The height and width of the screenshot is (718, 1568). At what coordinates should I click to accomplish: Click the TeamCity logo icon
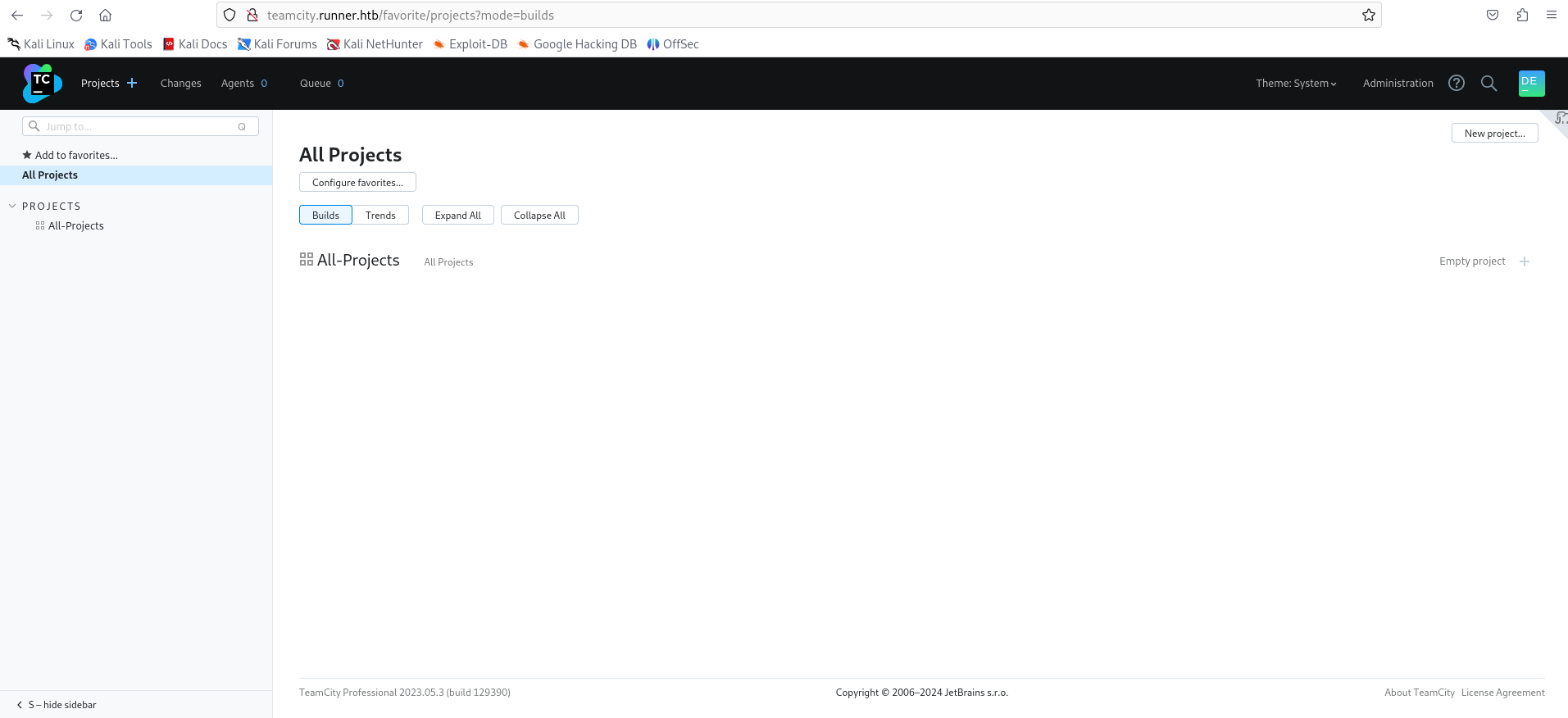pos(42,84)
